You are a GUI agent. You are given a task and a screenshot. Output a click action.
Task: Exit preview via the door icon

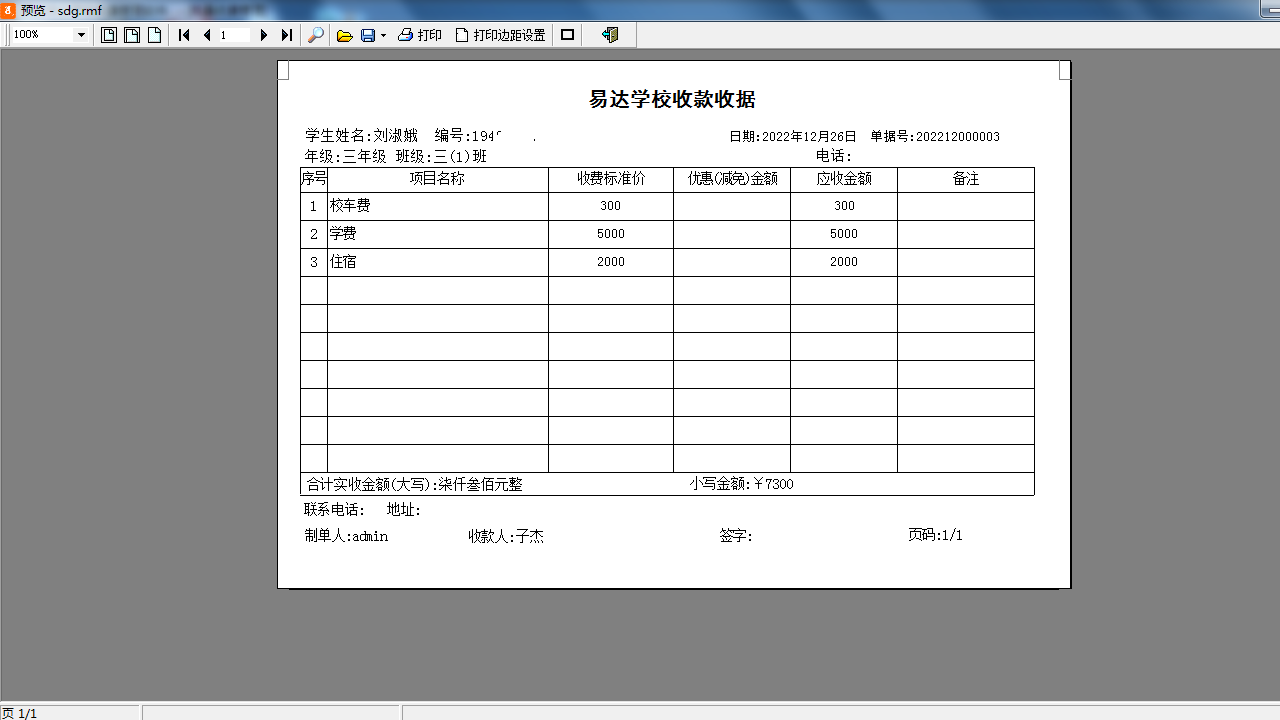(x=611, y=35)
